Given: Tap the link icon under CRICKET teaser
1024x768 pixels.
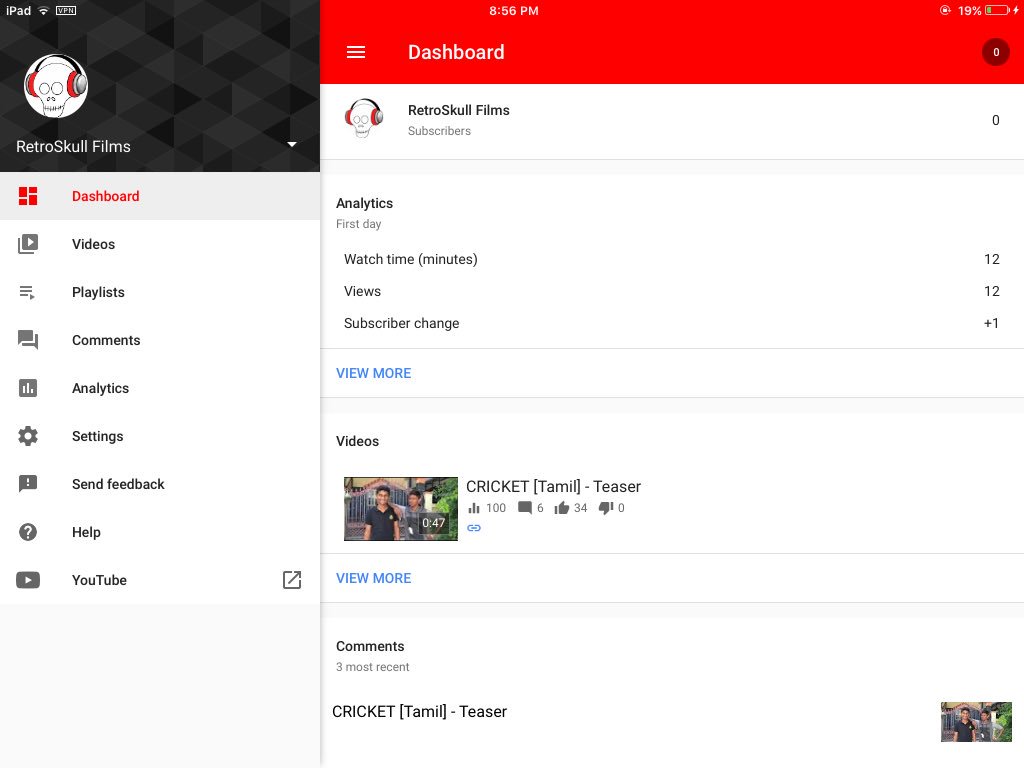Looking at the screenshot, I should pyautogui.click(x=474, y=528).
